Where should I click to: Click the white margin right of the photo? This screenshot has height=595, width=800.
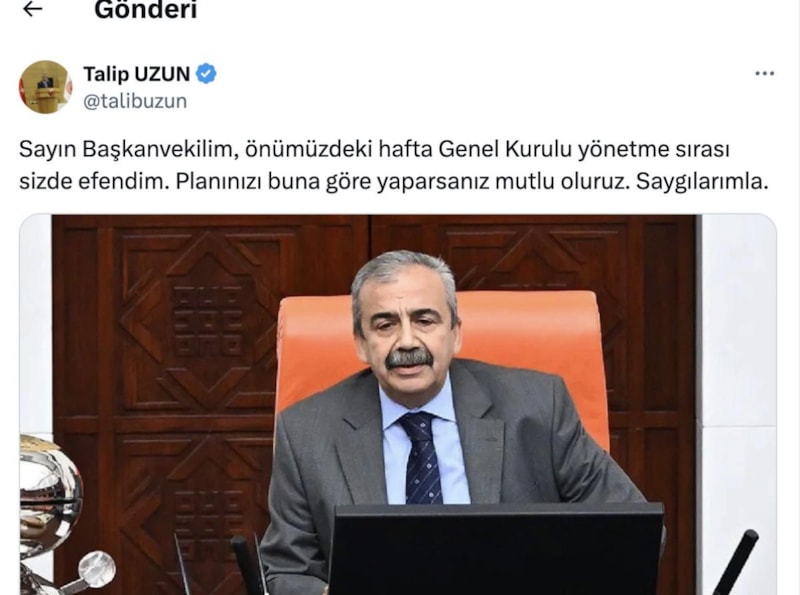coord(739,405)
